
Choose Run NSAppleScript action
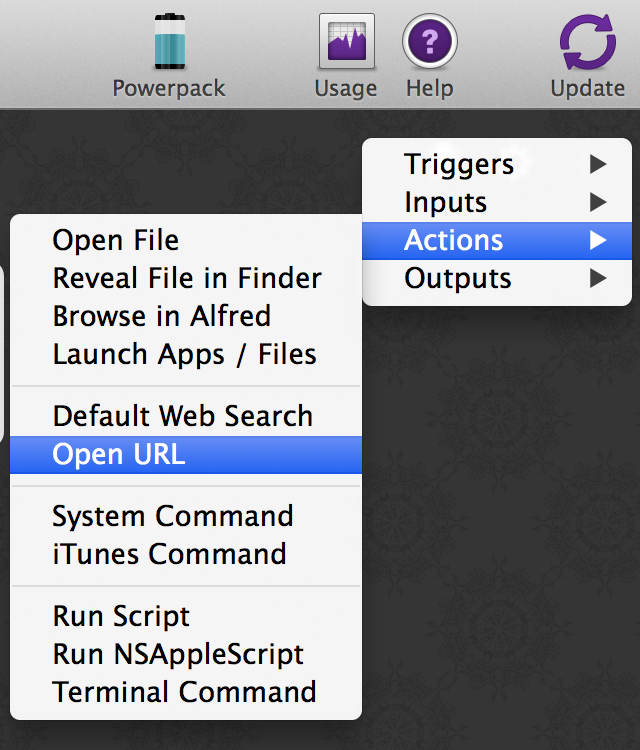point(178,654)
